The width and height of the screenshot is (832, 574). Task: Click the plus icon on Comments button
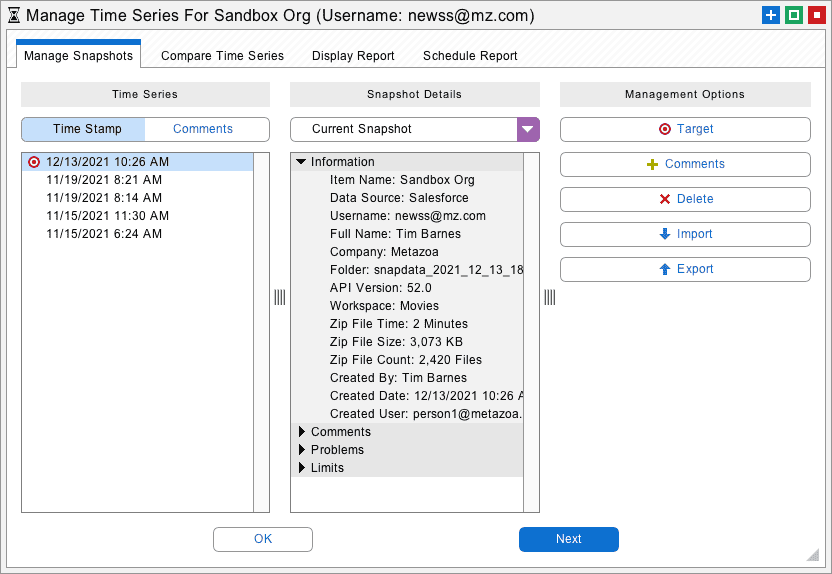click(653, 164)
